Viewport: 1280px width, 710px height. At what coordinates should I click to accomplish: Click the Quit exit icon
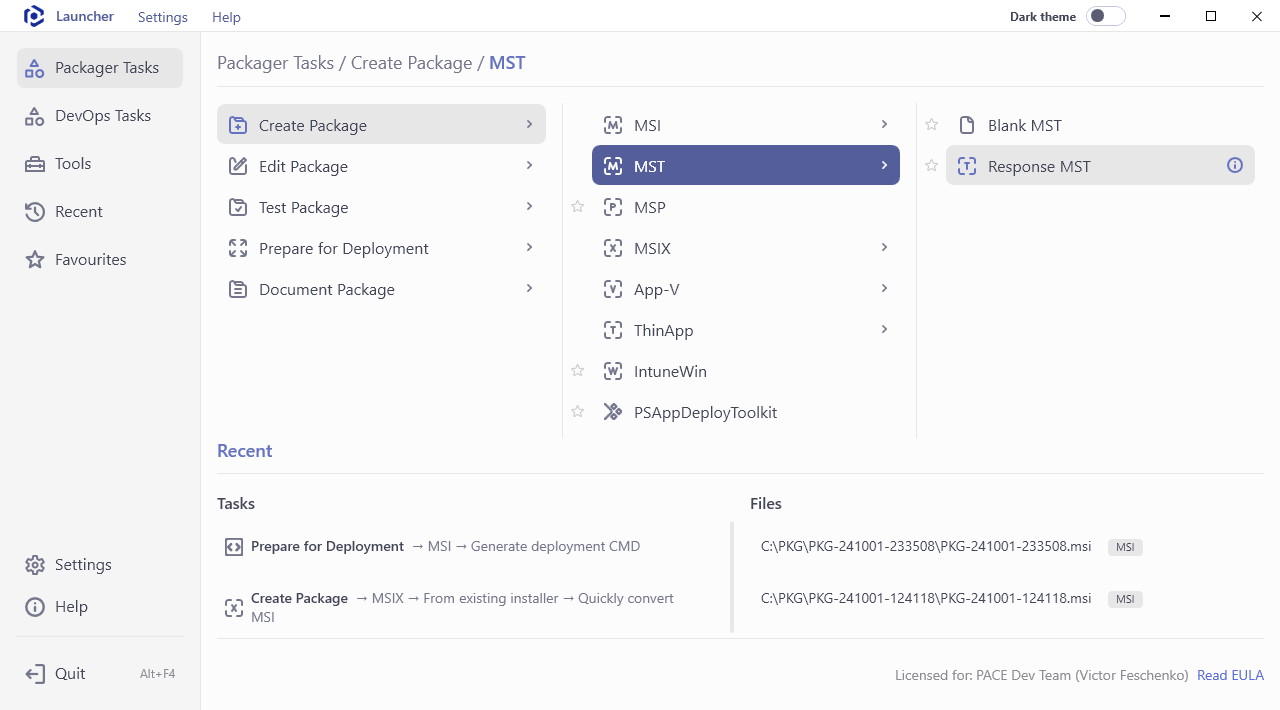(35, 674)
